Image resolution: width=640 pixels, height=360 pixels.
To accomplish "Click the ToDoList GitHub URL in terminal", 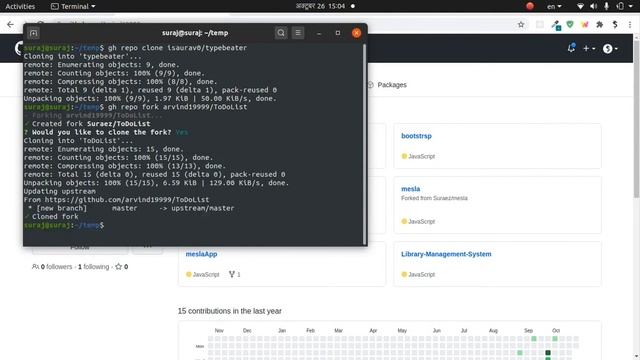I will (127, 200).
